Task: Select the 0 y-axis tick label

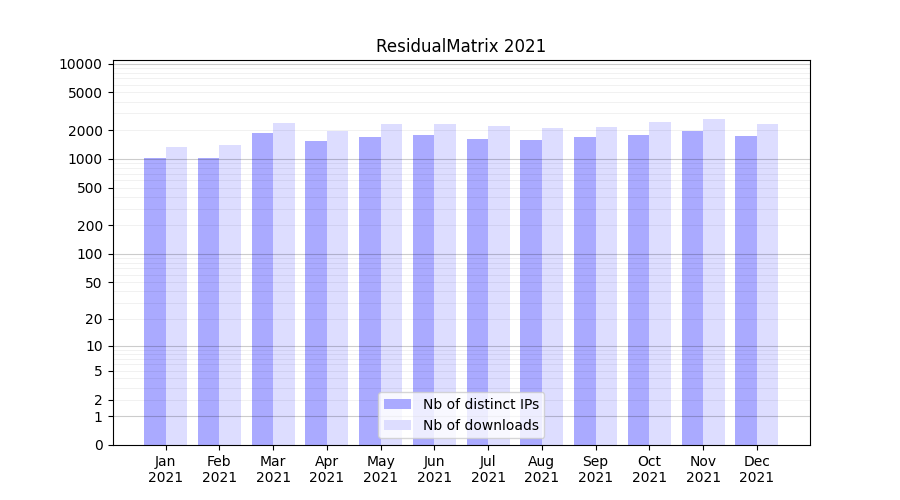Action: click(98, 445)
